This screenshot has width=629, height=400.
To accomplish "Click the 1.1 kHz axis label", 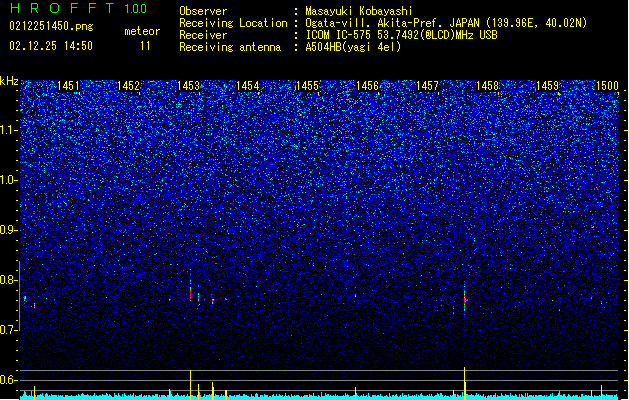I will tap(9, 130).
